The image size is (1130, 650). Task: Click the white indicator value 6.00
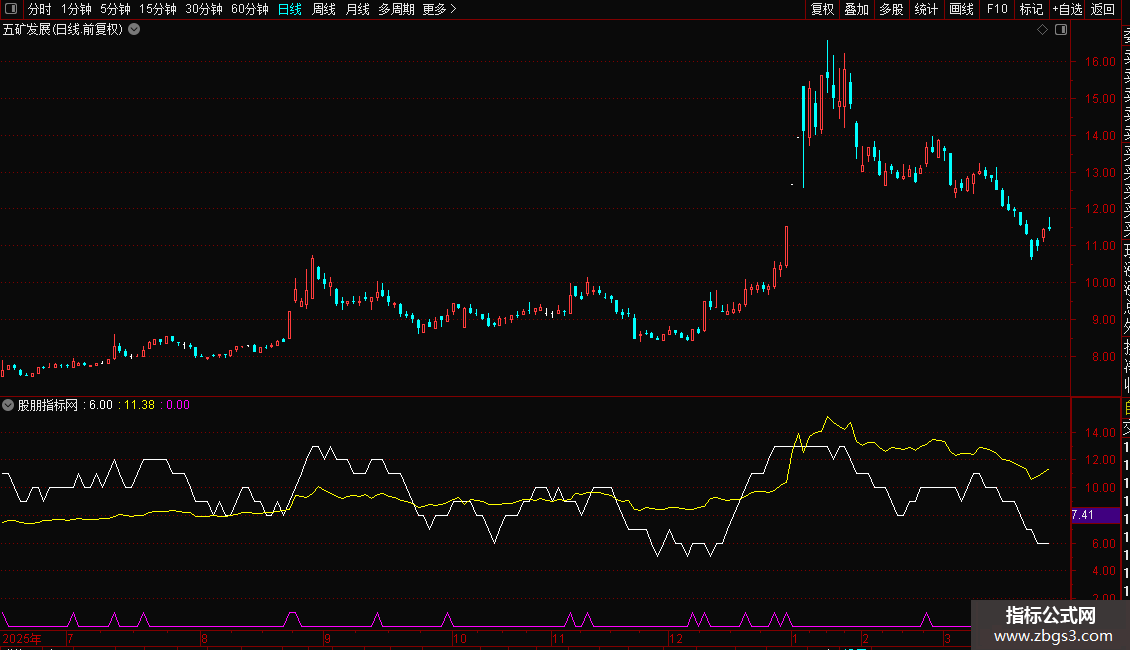(101, 405)
